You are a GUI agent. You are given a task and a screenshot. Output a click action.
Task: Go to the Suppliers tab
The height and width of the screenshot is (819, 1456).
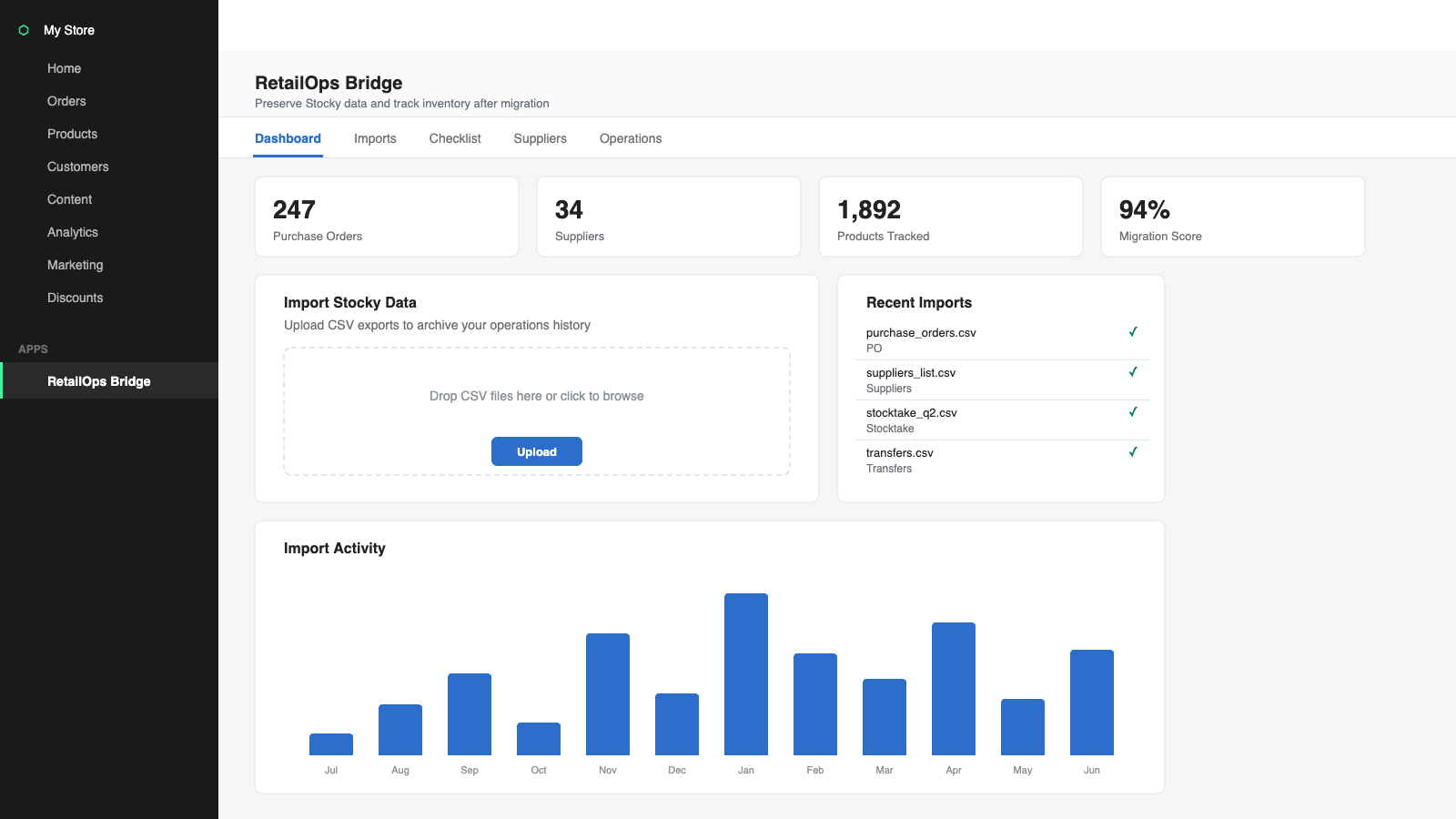540,138
